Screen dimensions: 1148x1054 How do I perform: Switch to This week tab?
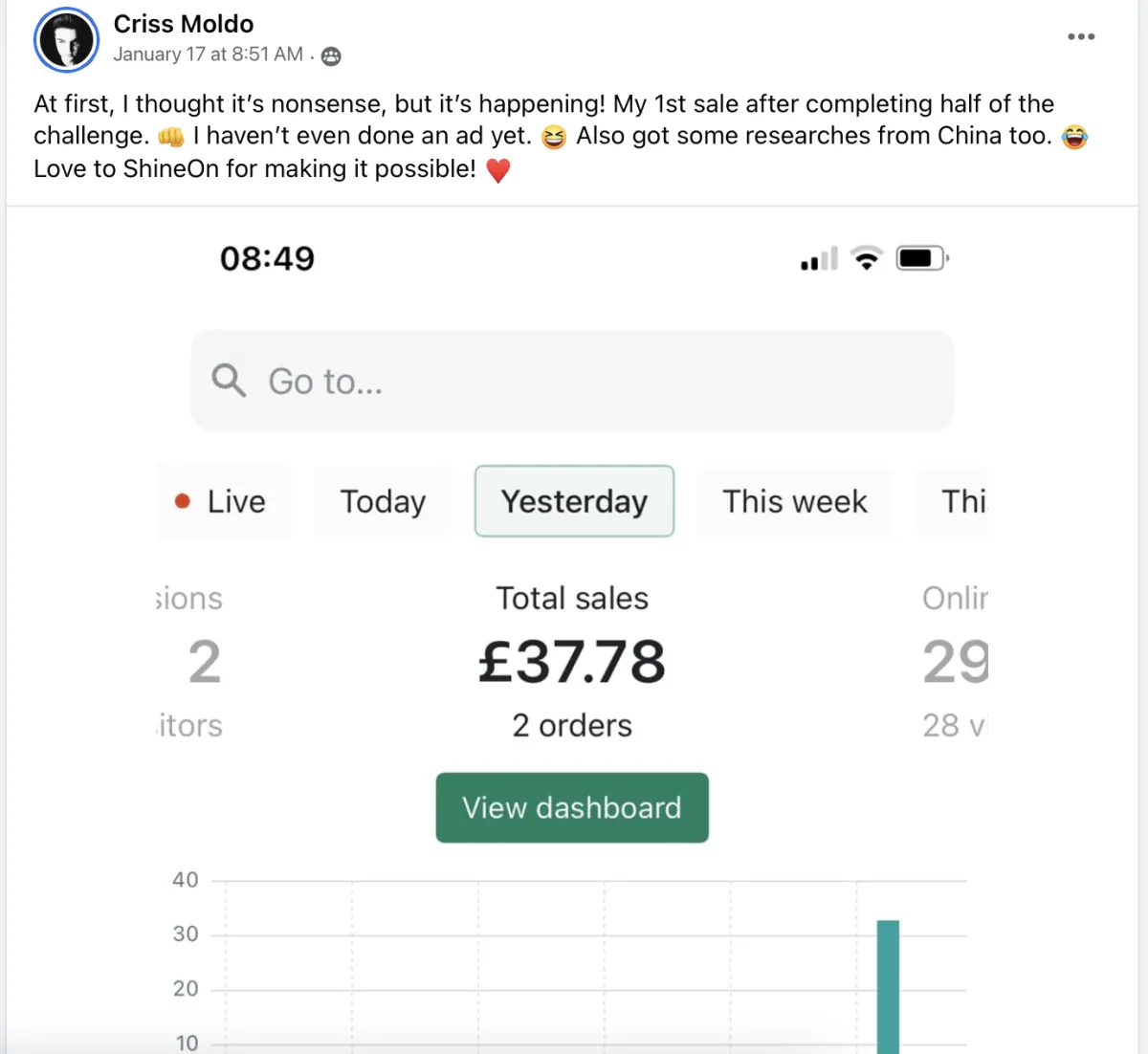coord(794,501)
